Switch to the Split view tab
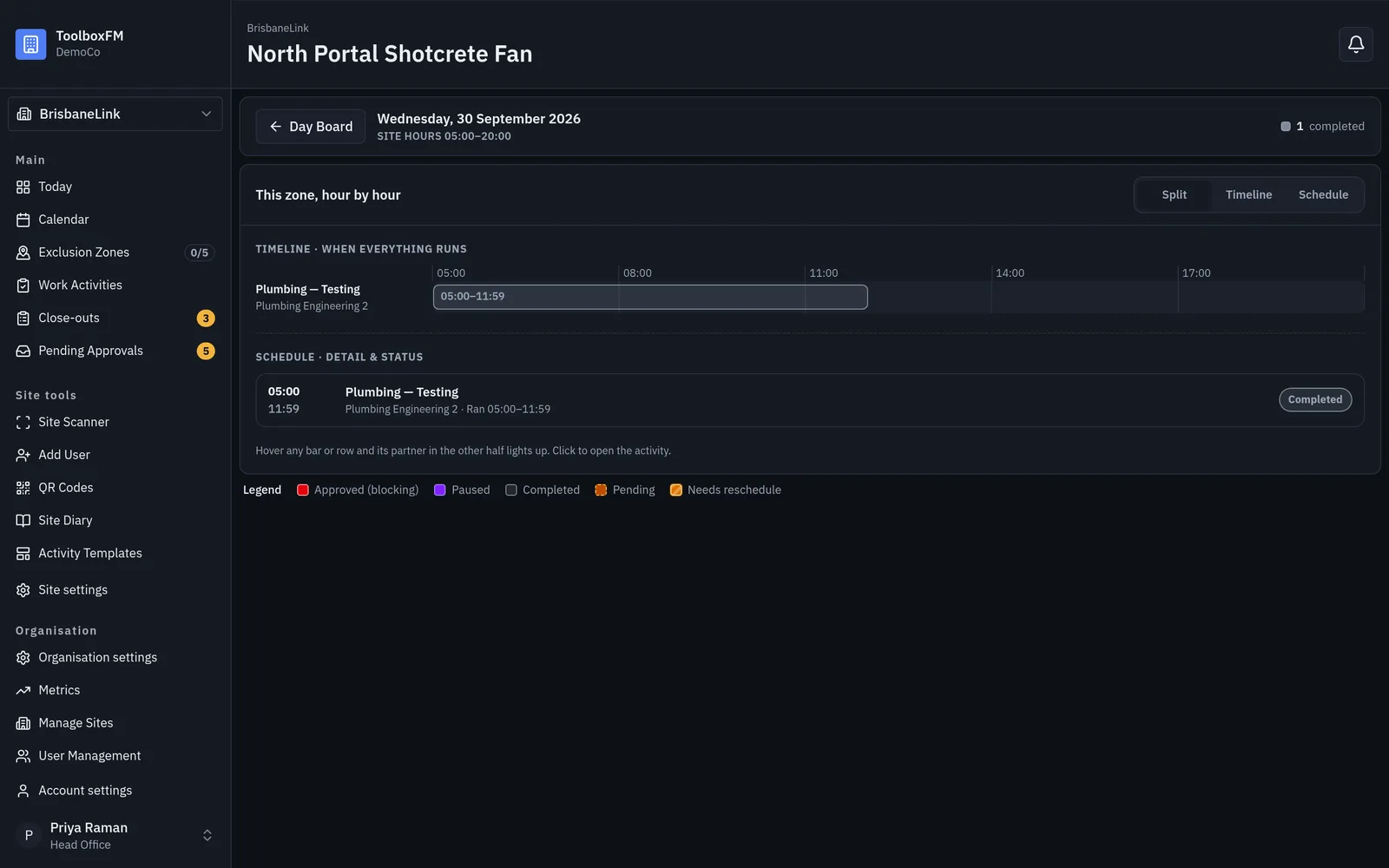Viewport: 1389px width, 868px height. click(x=1174, y=195)
